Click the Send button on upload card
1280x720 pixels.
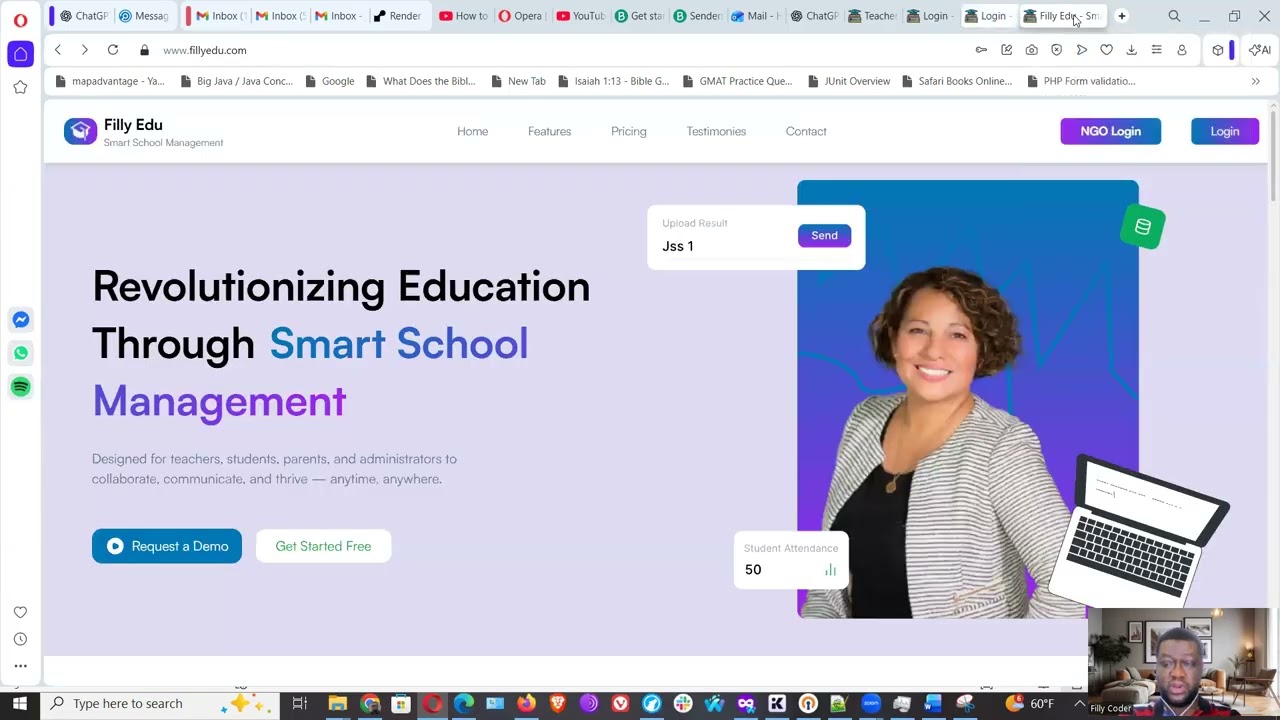pyautogui.click(x=824, y=235)
